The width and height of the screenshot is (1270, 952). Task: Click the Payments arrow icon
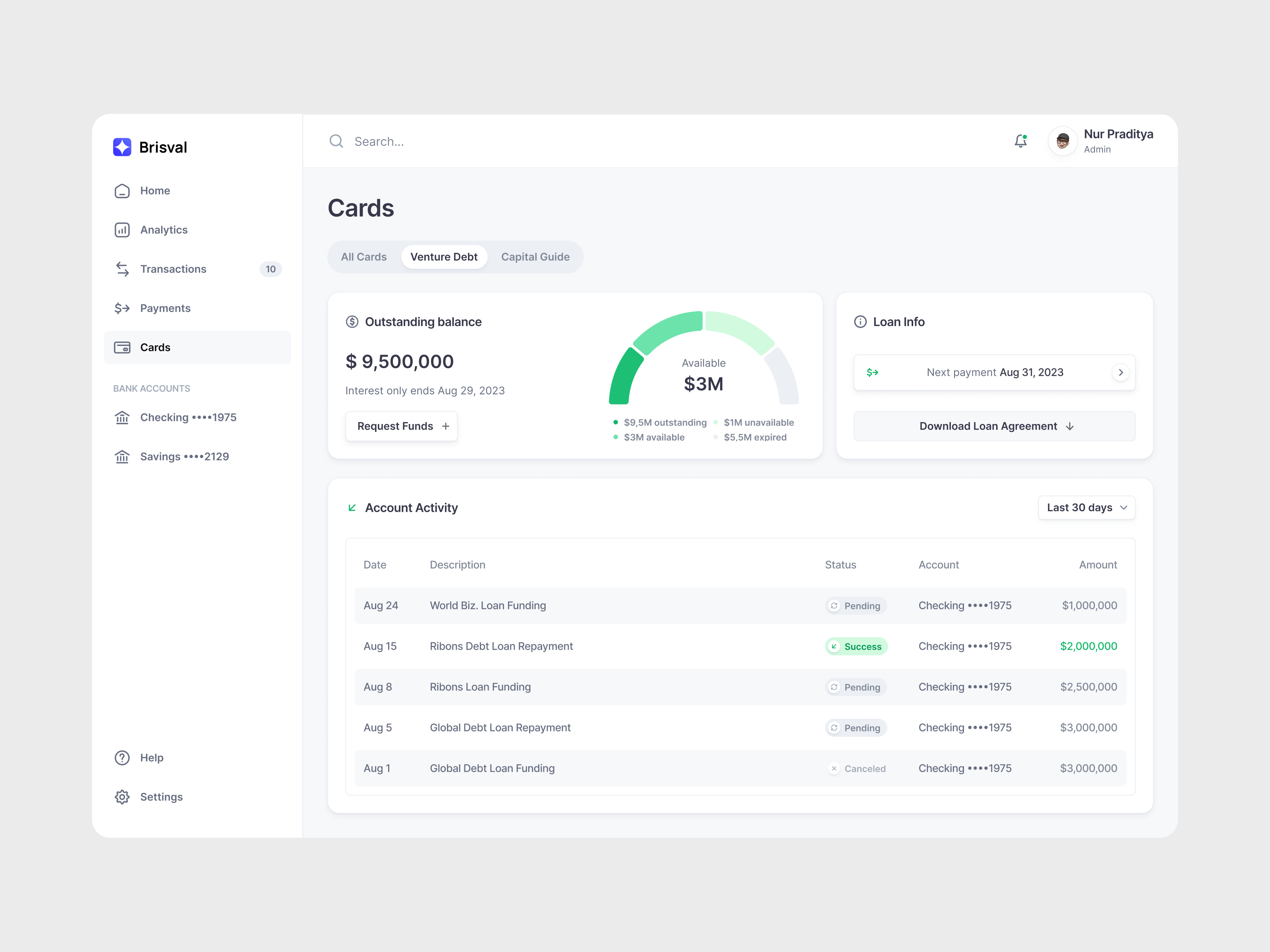[x=122, y=308]
